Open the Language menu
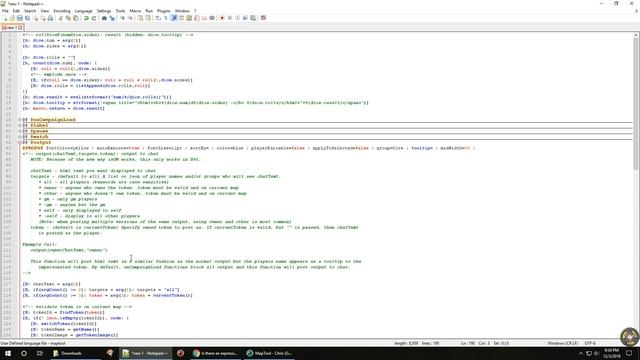This screenshot has width=640, height=360. [84, 11]
